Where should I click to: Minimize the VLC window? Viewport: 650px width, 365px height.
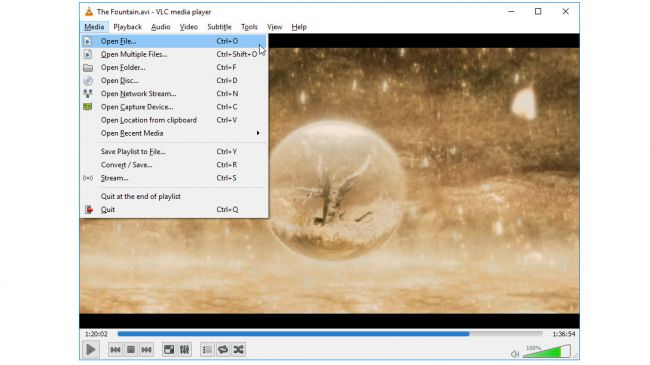point(511,12)
